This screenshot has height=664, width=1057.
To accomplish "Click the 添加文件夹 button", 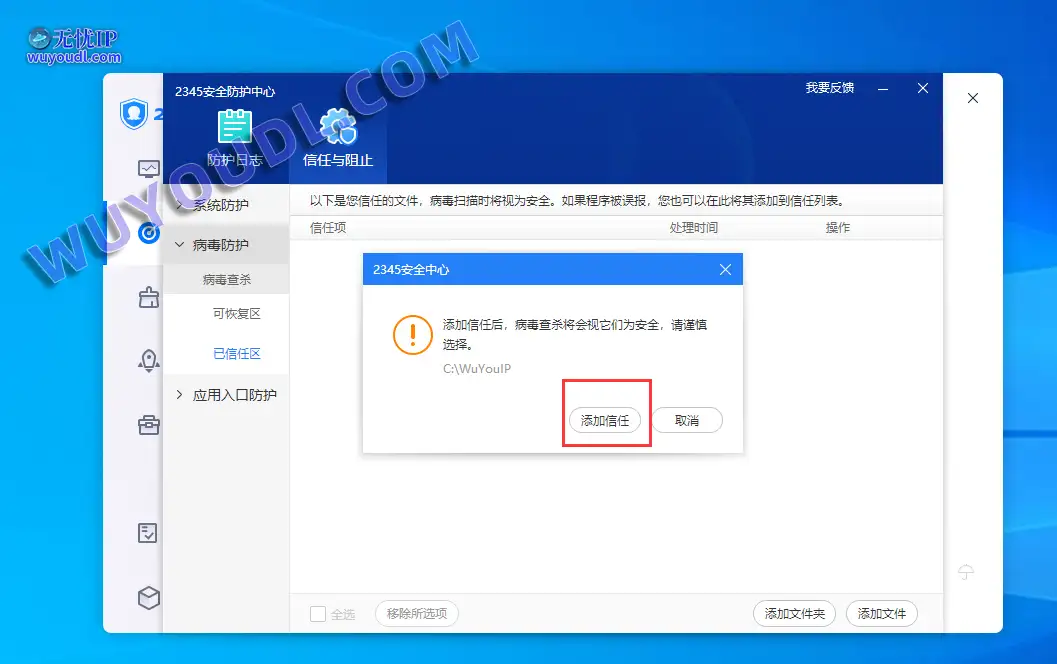I will pos(794,613).
